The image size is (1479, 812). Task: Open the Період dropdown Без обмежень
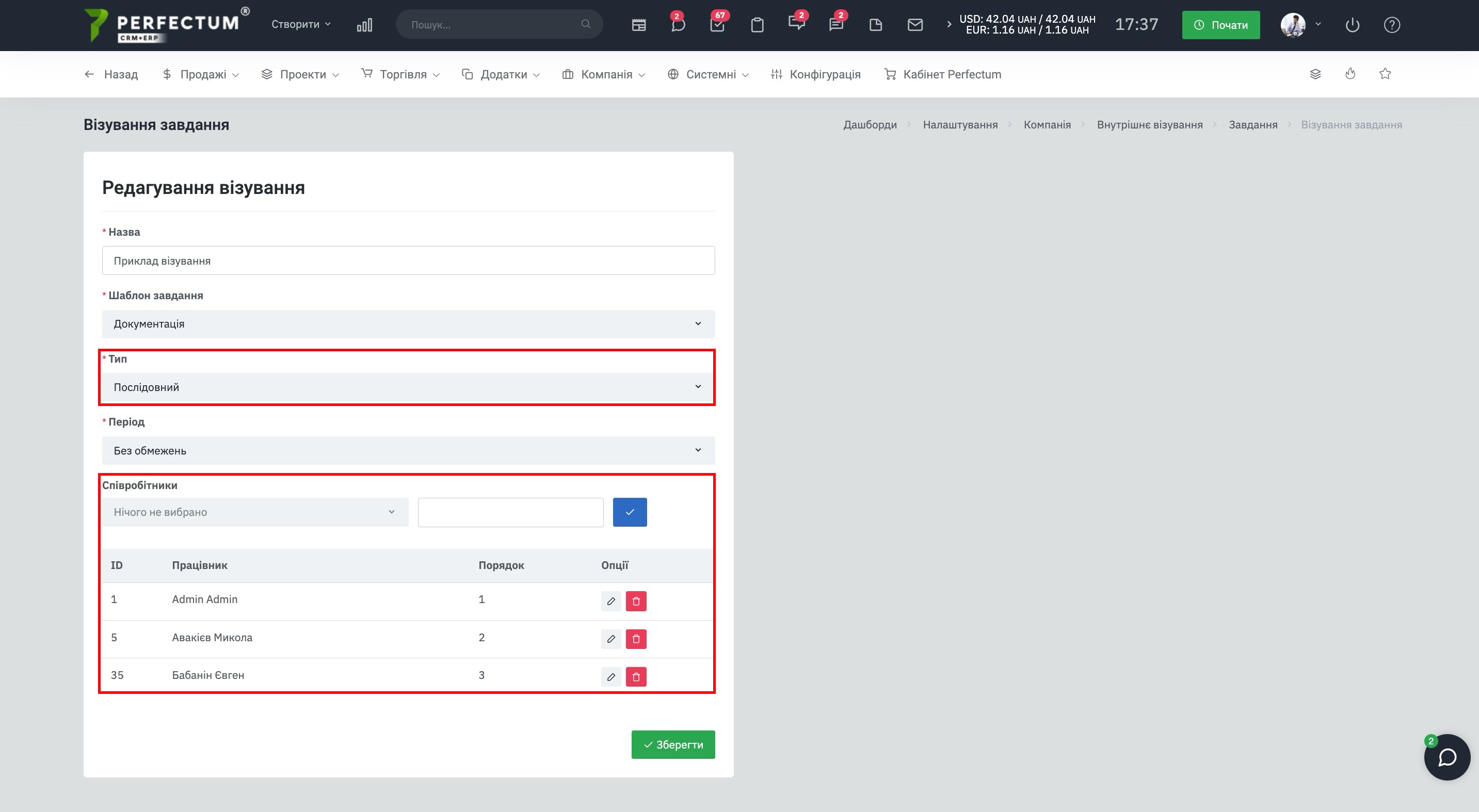[408, 450]
